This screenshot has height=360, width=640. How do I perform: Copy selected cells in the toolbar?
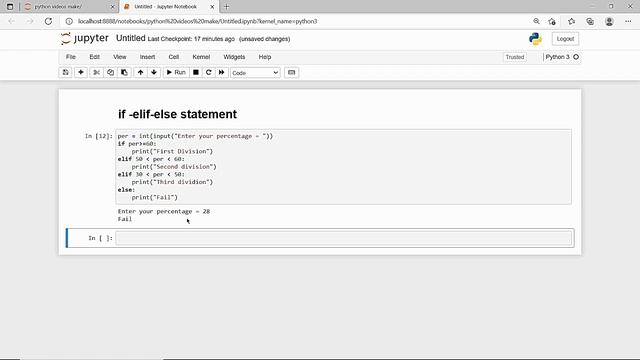[110, 72]
